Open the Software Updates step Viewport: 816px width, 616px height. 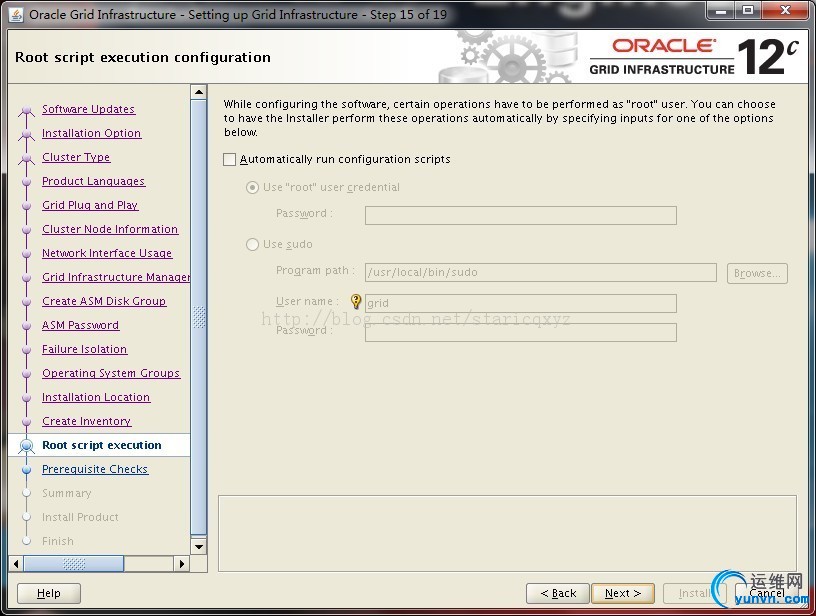click(x=88, y=109)
